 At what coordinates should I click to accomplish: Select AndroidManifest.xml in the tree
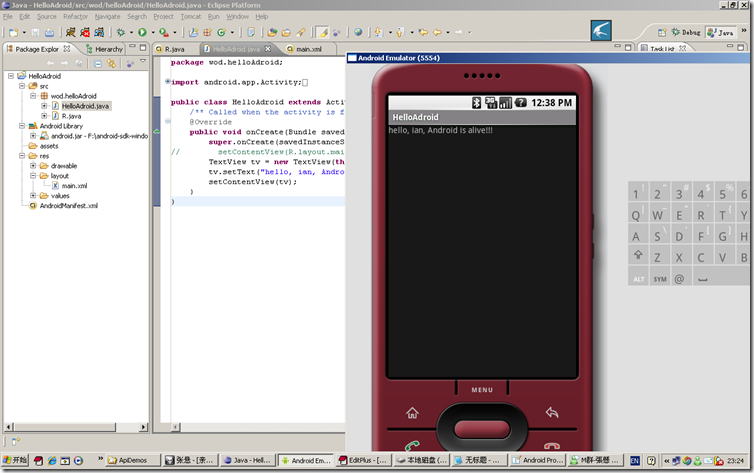68,206
